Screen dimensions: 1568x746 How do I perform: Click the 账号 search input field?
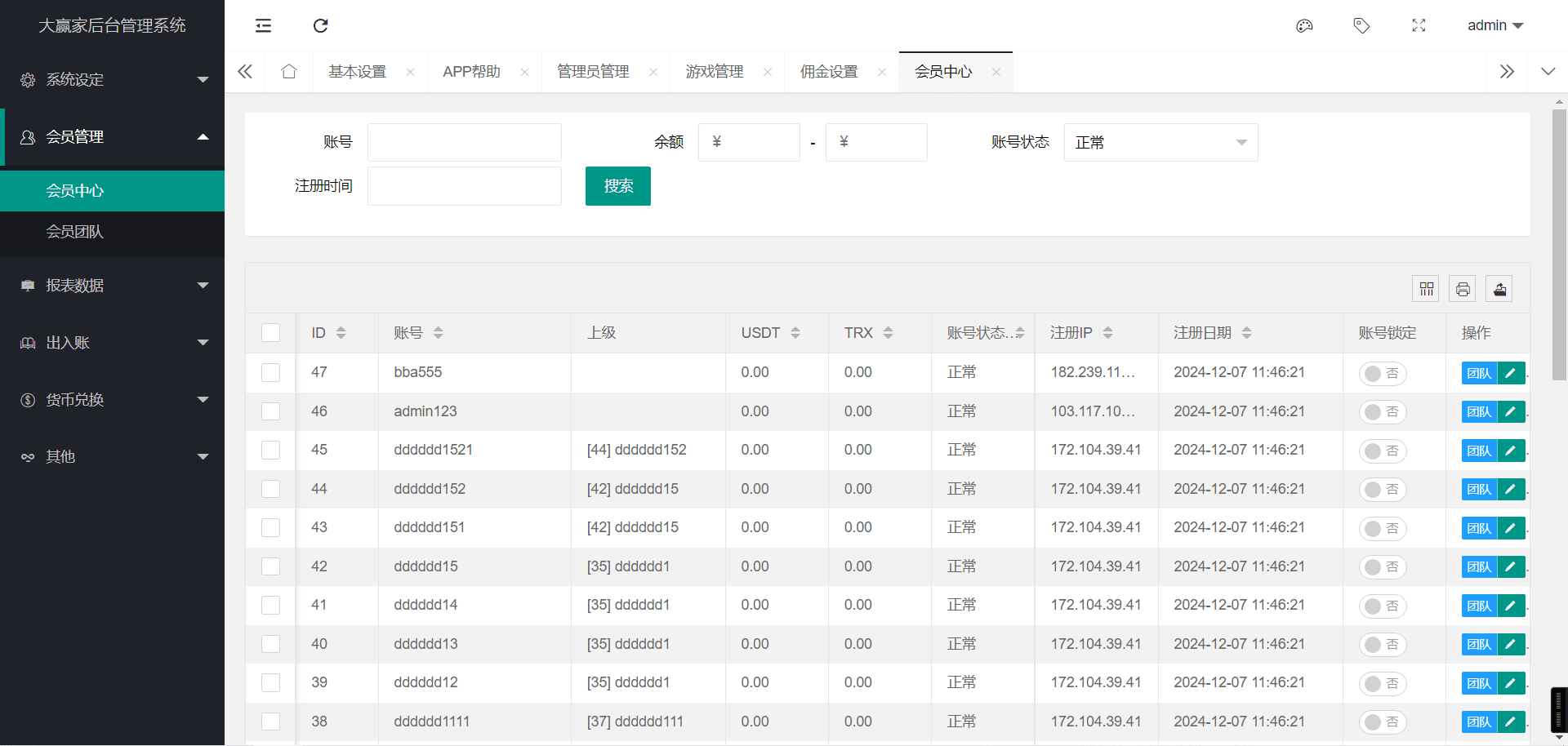point(464,143)
